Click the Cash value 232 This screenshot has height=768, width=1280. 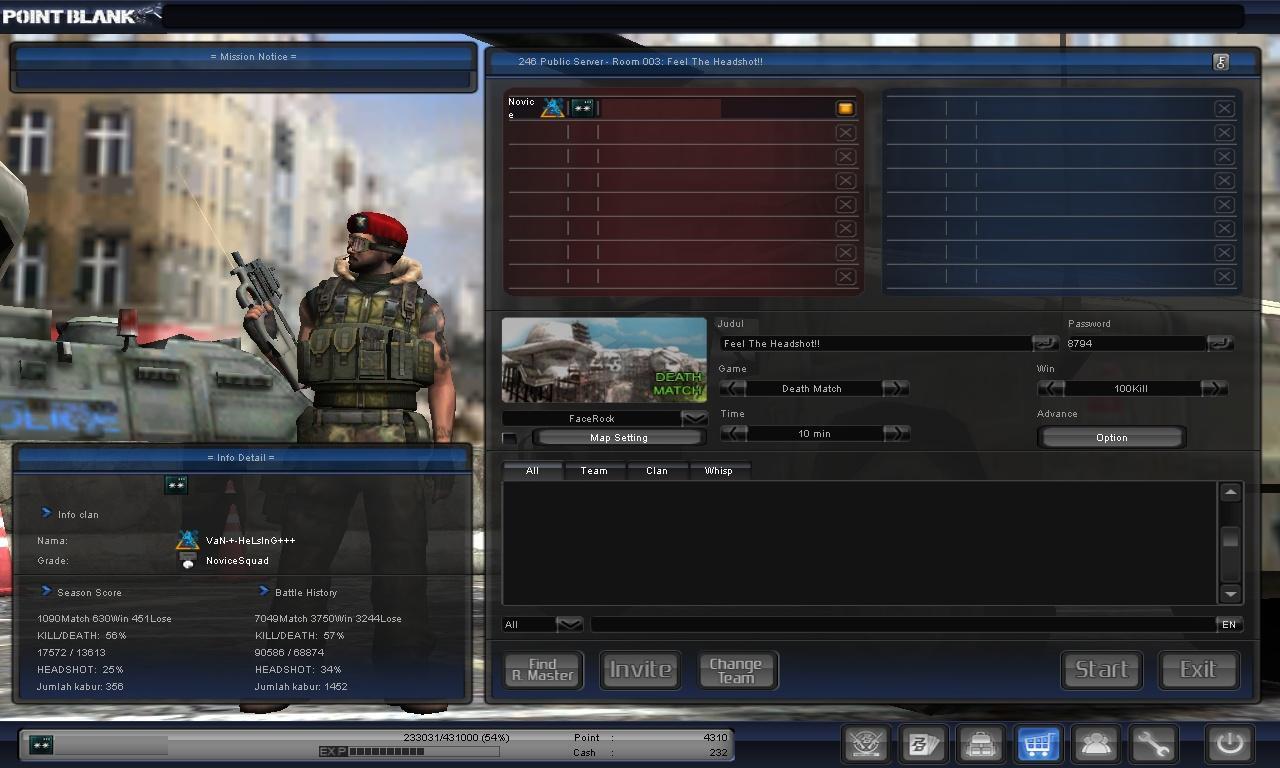[718, 752]
